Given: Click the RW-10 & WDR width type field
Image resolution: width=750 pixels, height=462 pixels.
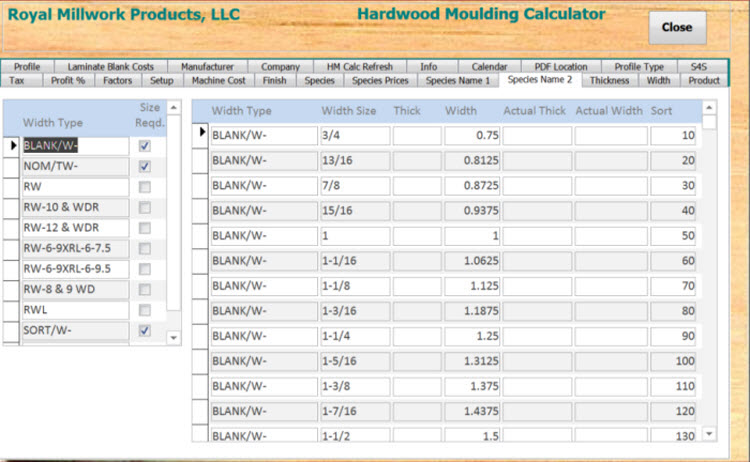Looking at the screenshot, I should (76, 208).
